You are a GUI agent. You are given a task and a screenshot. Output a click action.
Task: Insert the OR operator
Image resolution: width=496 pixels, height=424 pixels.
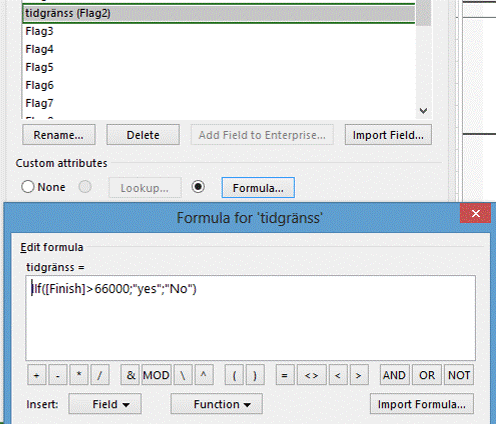pyautogui.click(x=427, y=375)
